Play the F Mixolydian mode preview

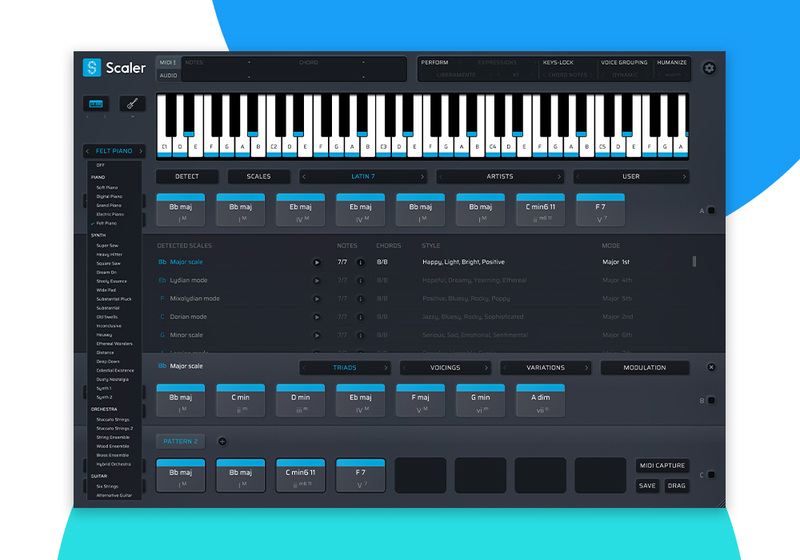pos(317,299)
